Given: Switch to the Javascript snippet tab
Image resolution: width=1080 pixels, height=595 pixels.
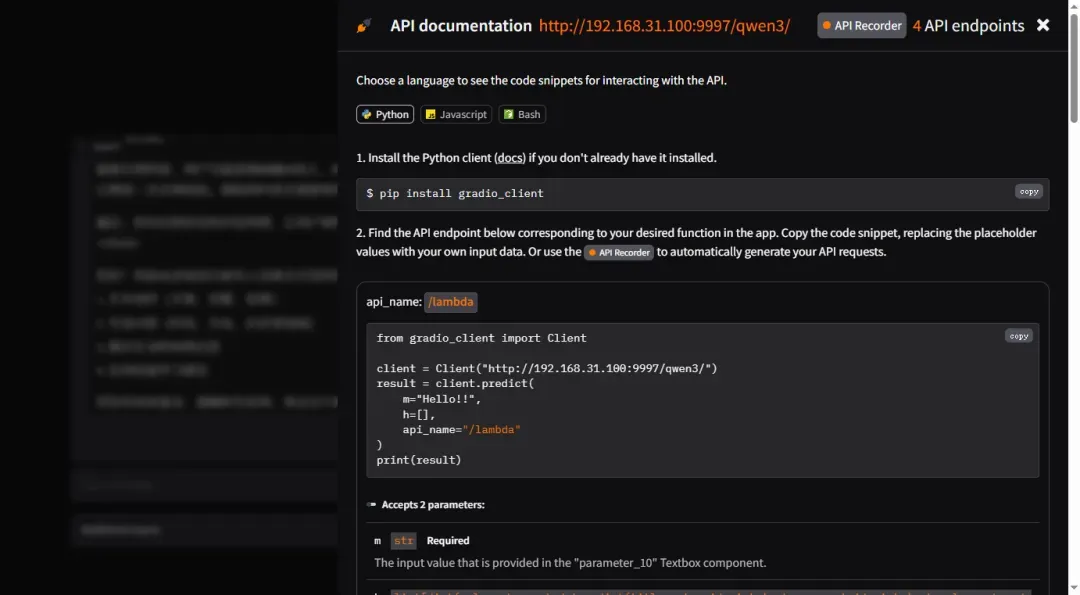Looking at the screenshot, I should click(x=456, y=115).
